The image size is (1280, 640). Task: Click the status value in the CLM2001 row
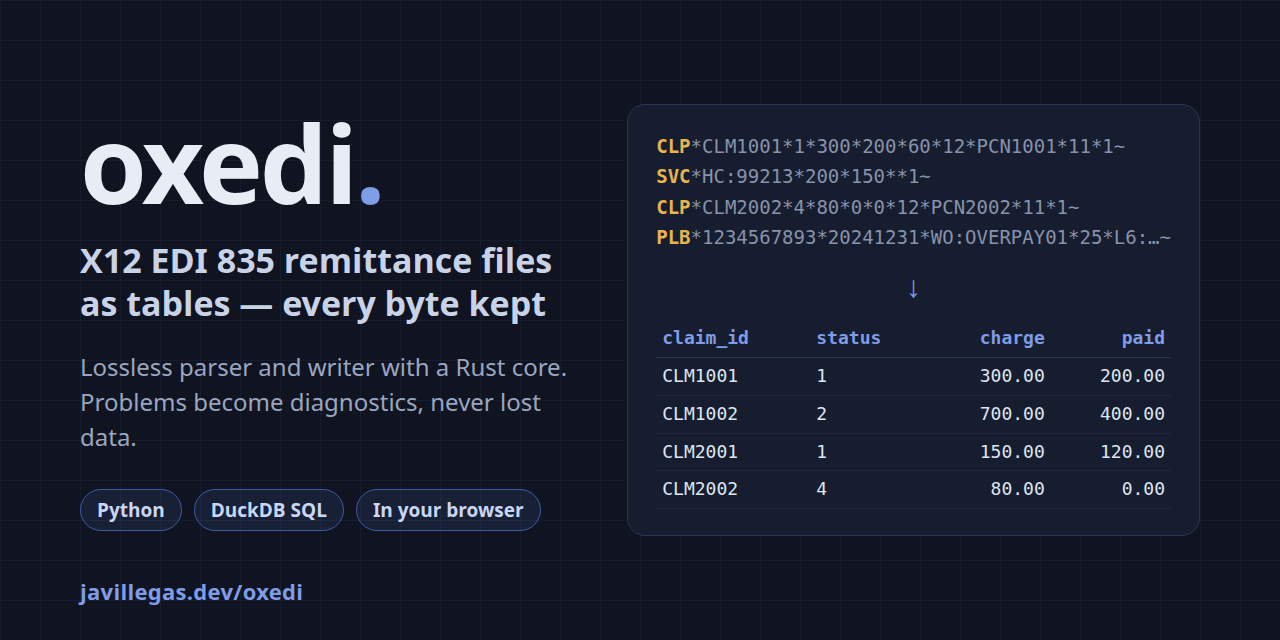click(822, 452)
